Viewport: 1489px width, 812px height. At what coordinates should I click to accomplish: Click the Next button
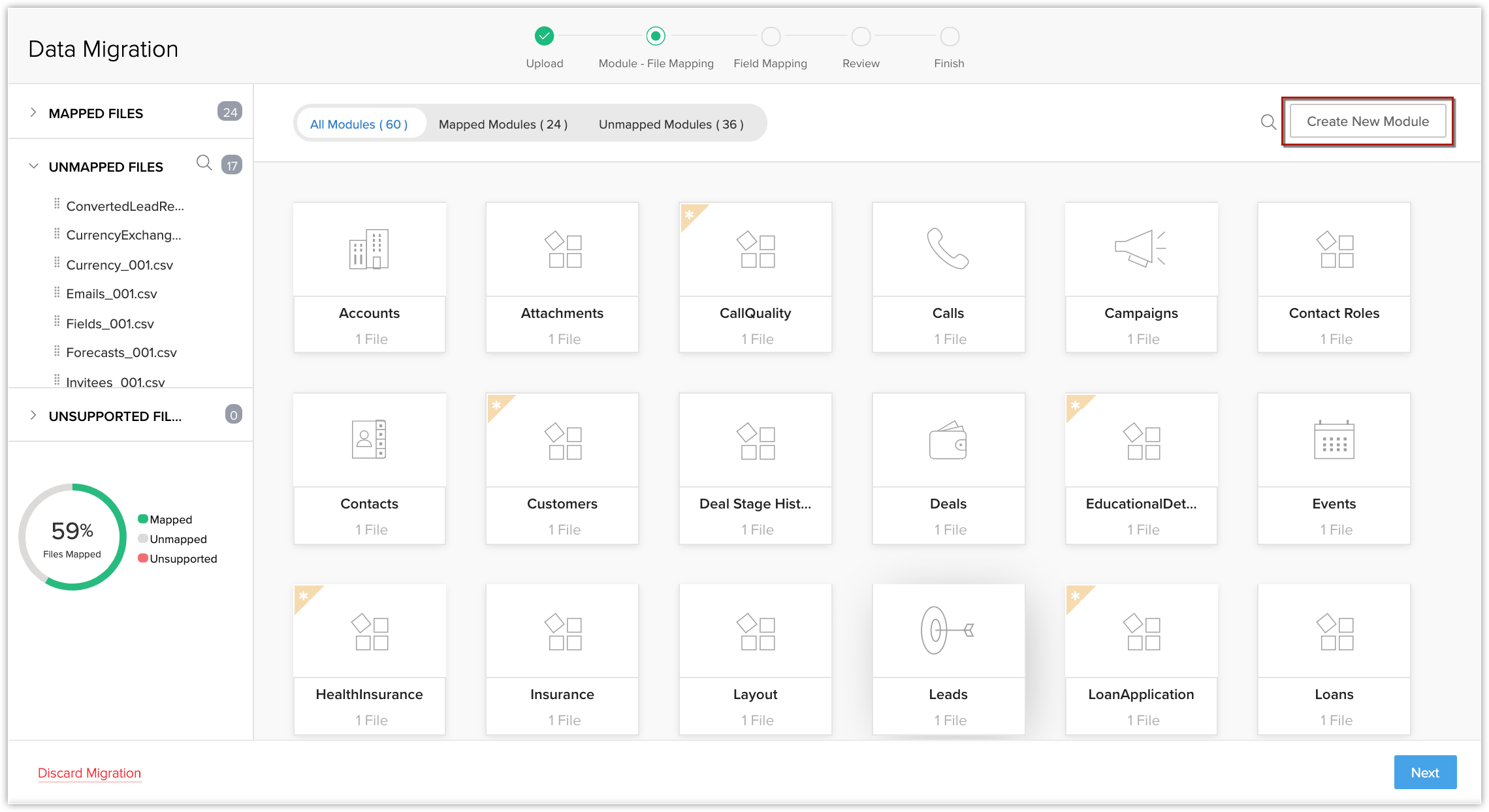[x=1424, y=772]
